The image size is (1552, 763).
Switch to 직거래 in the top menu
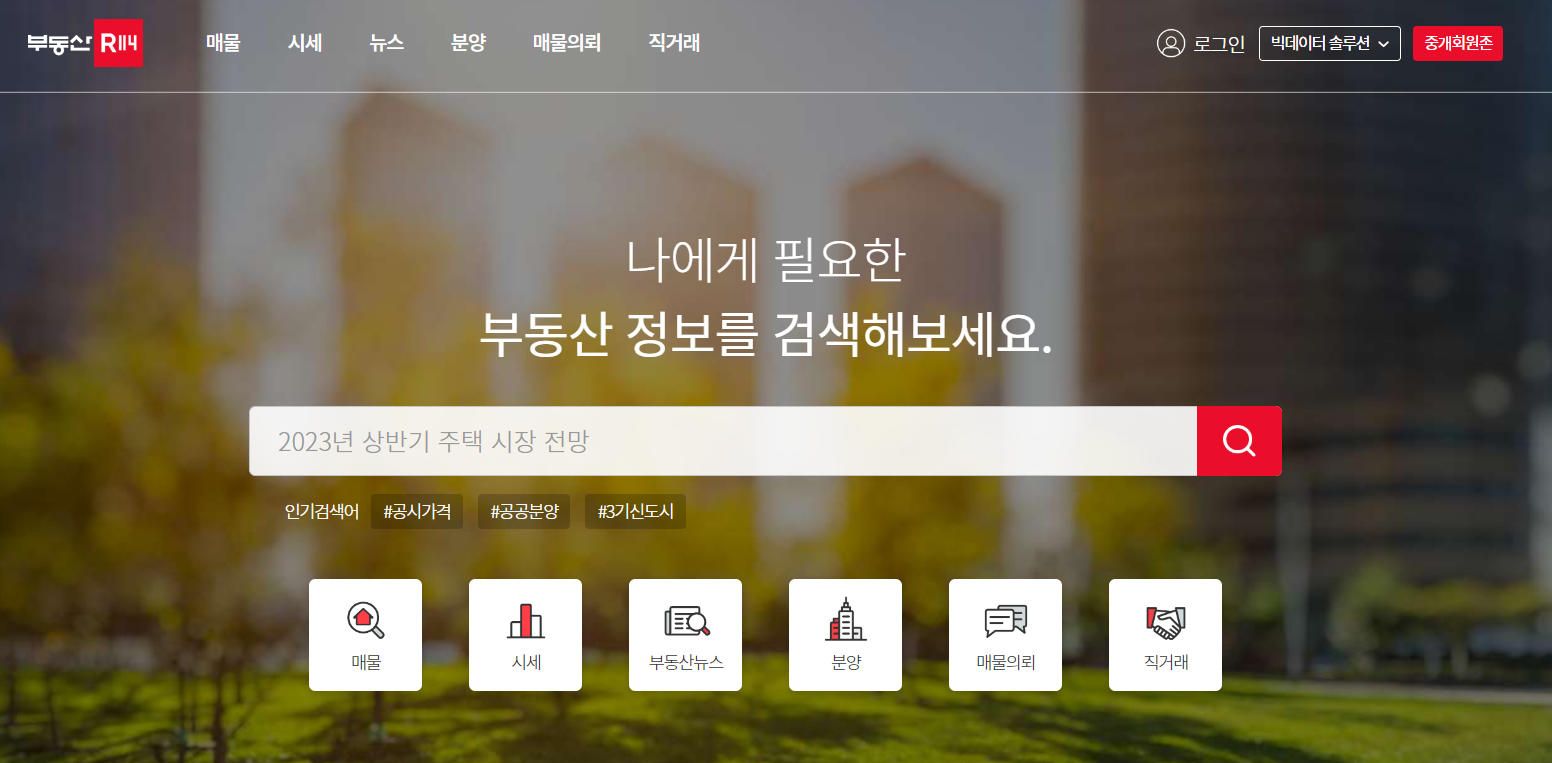tap(672, 43)
